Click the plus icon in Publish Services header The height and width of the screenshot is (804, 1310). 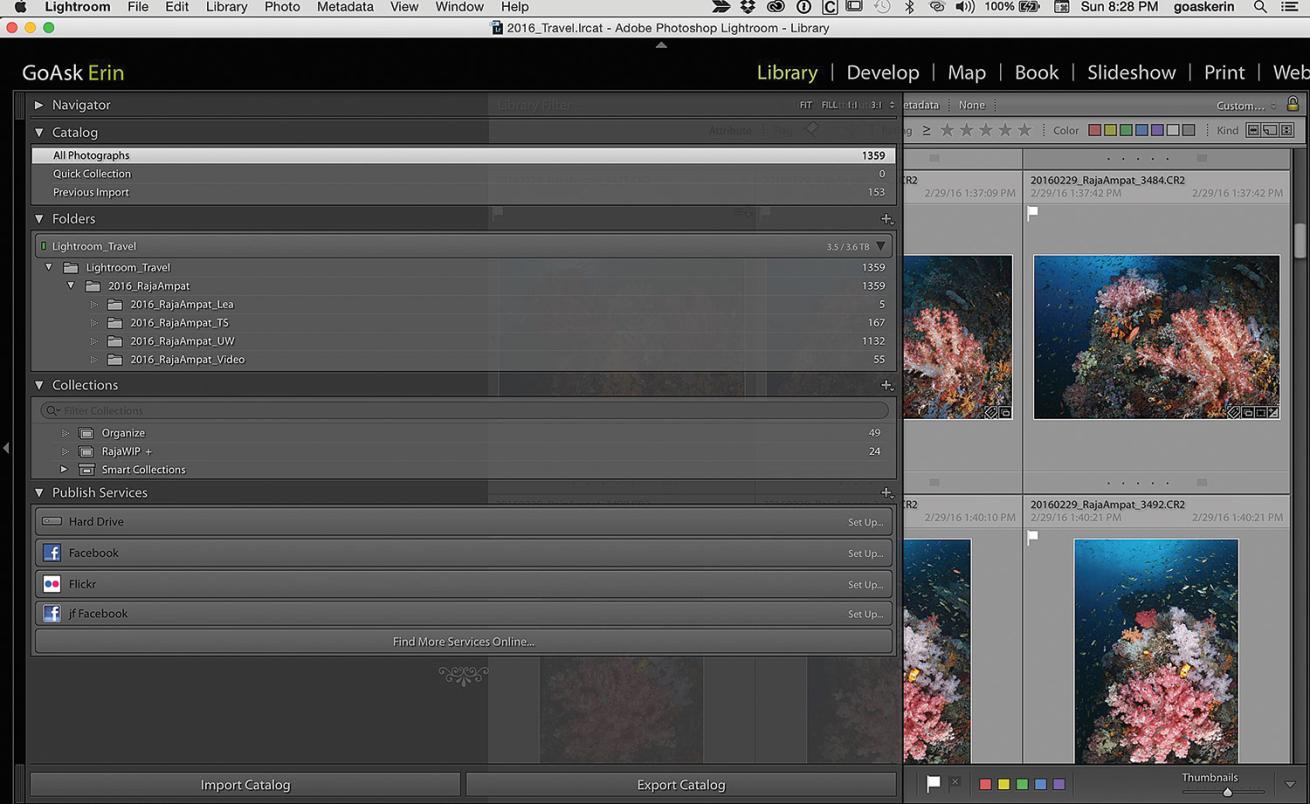coord(885,493)
